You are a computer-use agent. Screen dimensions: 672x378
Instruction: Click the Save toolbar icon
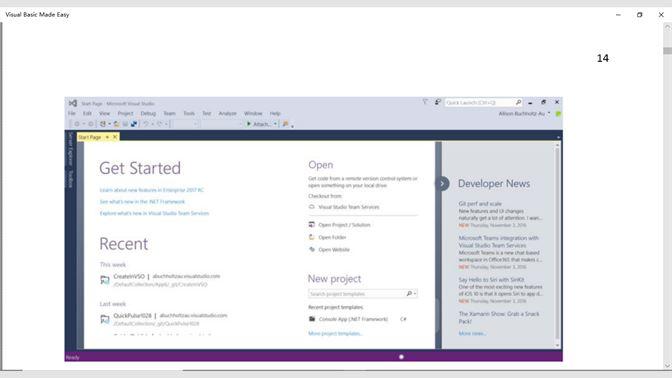(125, 124)
